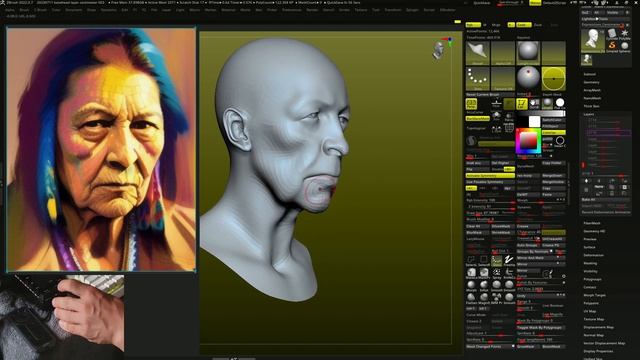Choose the Spray stroke icon

click(x=496, y=273)
